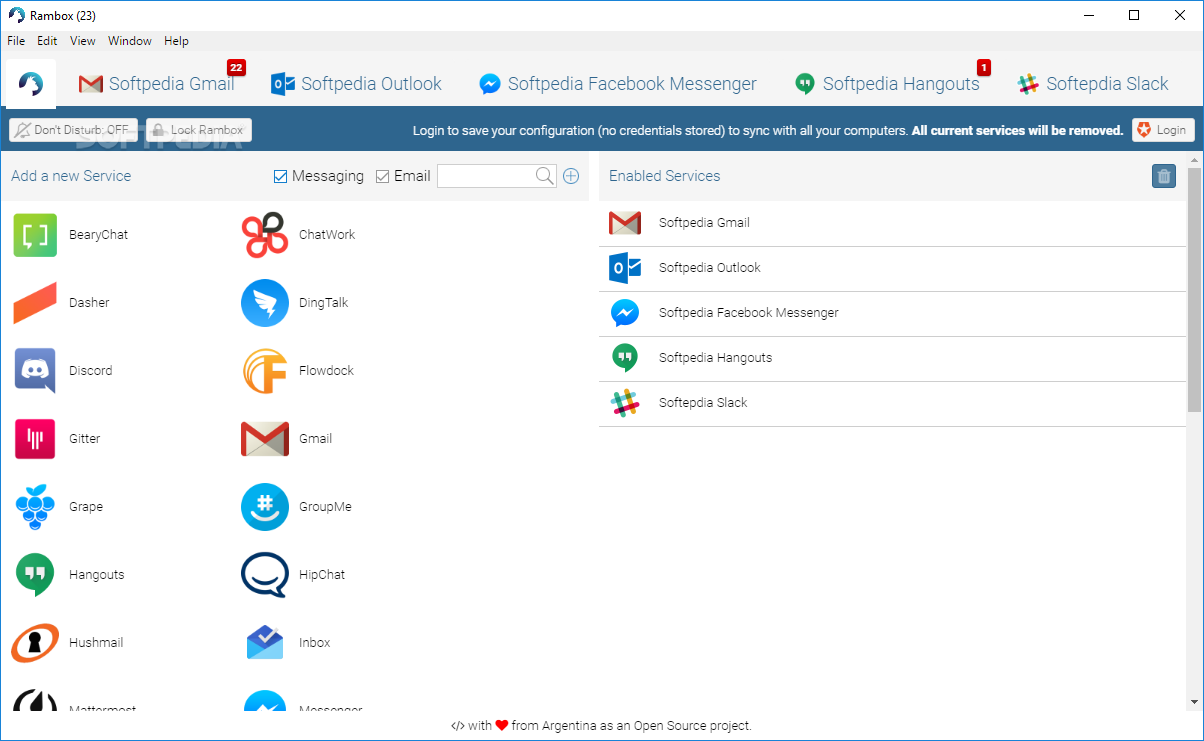The width and height of the screenshot is (1204, 741).
Task: Toggle the Email filter checkbox
Action: pos(382,176)
